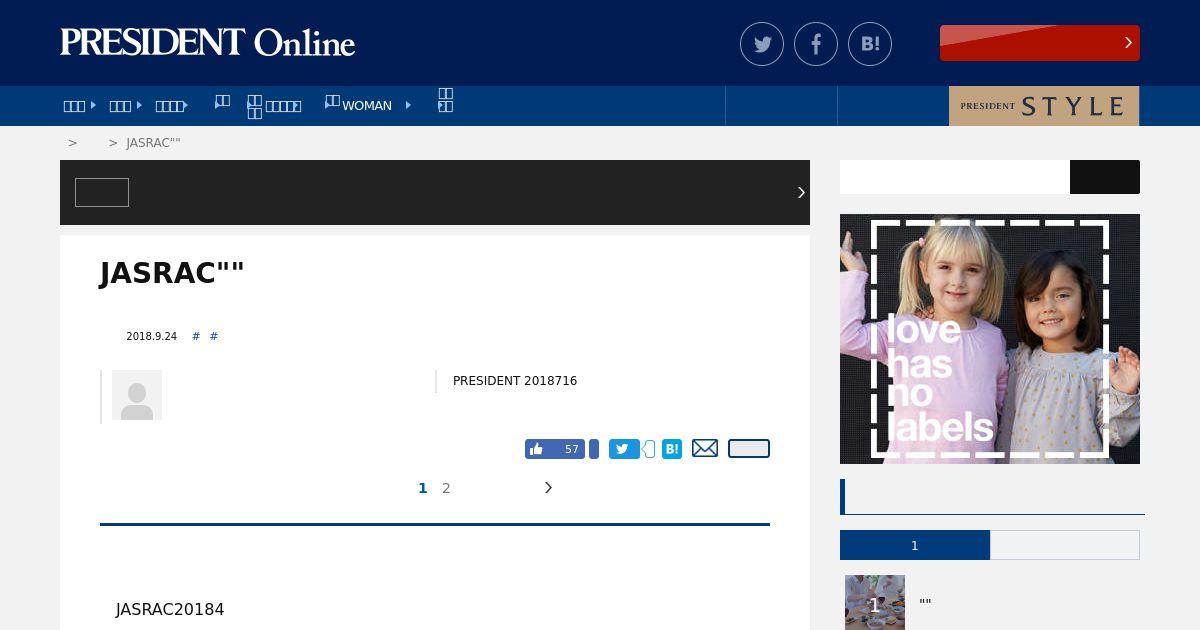Image resolution: width=1200 pixels, height=630 pixels.
Task: Click the outlined button next to envelope
Action: tap(749, 448)
